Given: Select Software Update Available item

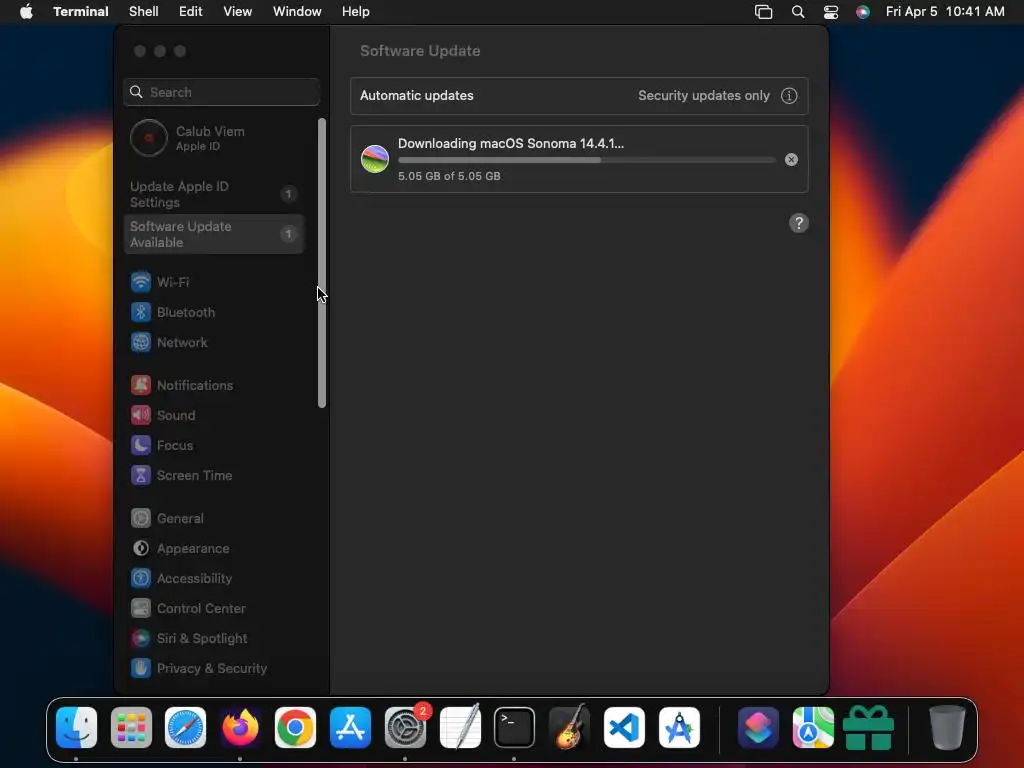Looking at the screenshot, I should point(213,234).
